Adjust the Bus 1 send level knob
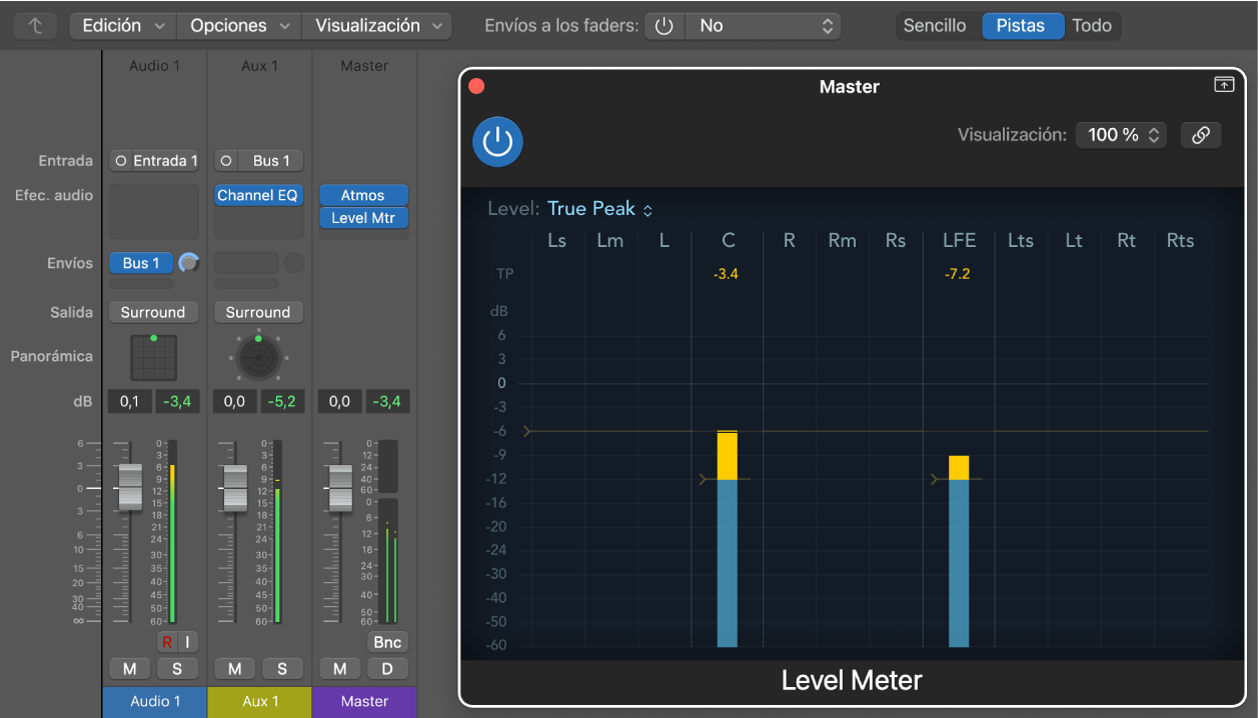 coord(189,263)
